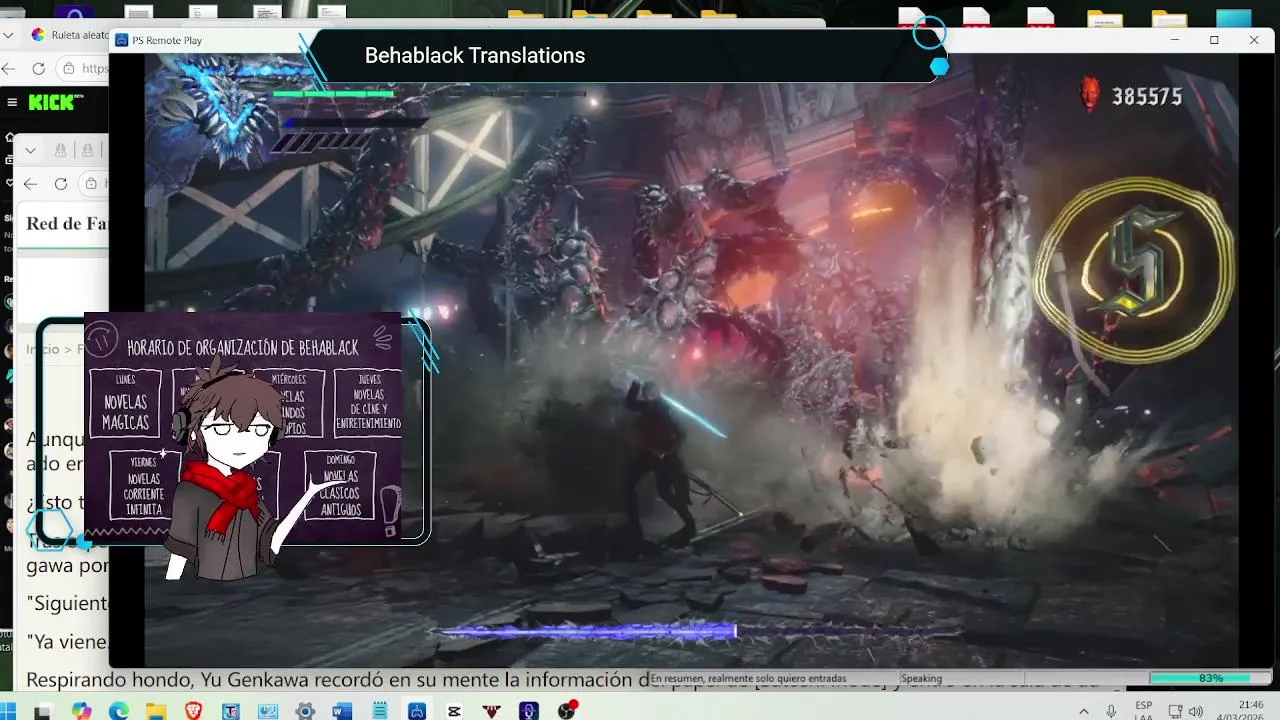Open Brave browser from the taskbar
Viewport: 1280px width, 720px height.
pyautogui.click(x=193, y=711)
